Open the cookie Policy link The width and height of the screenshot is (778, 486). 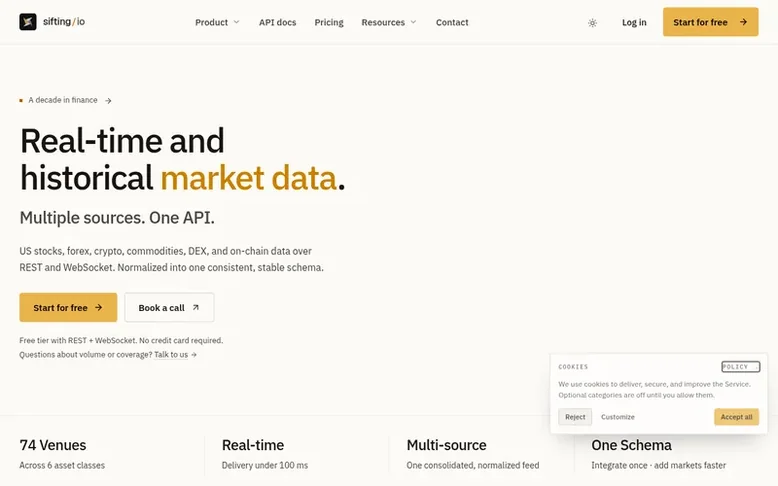pos(740,367)
